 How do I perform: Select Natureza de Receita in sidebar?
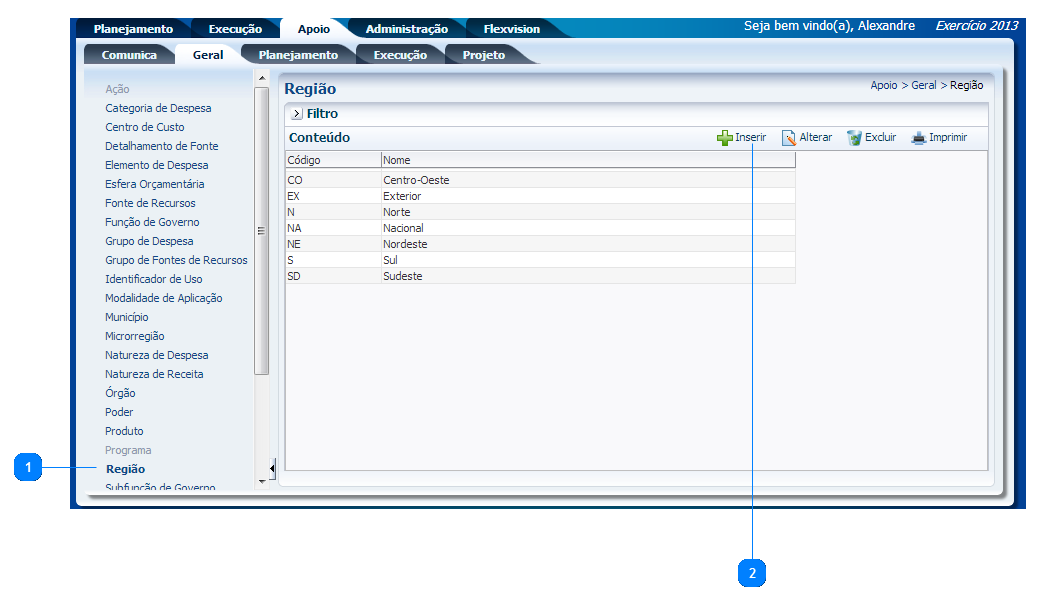tap(154, 374)
